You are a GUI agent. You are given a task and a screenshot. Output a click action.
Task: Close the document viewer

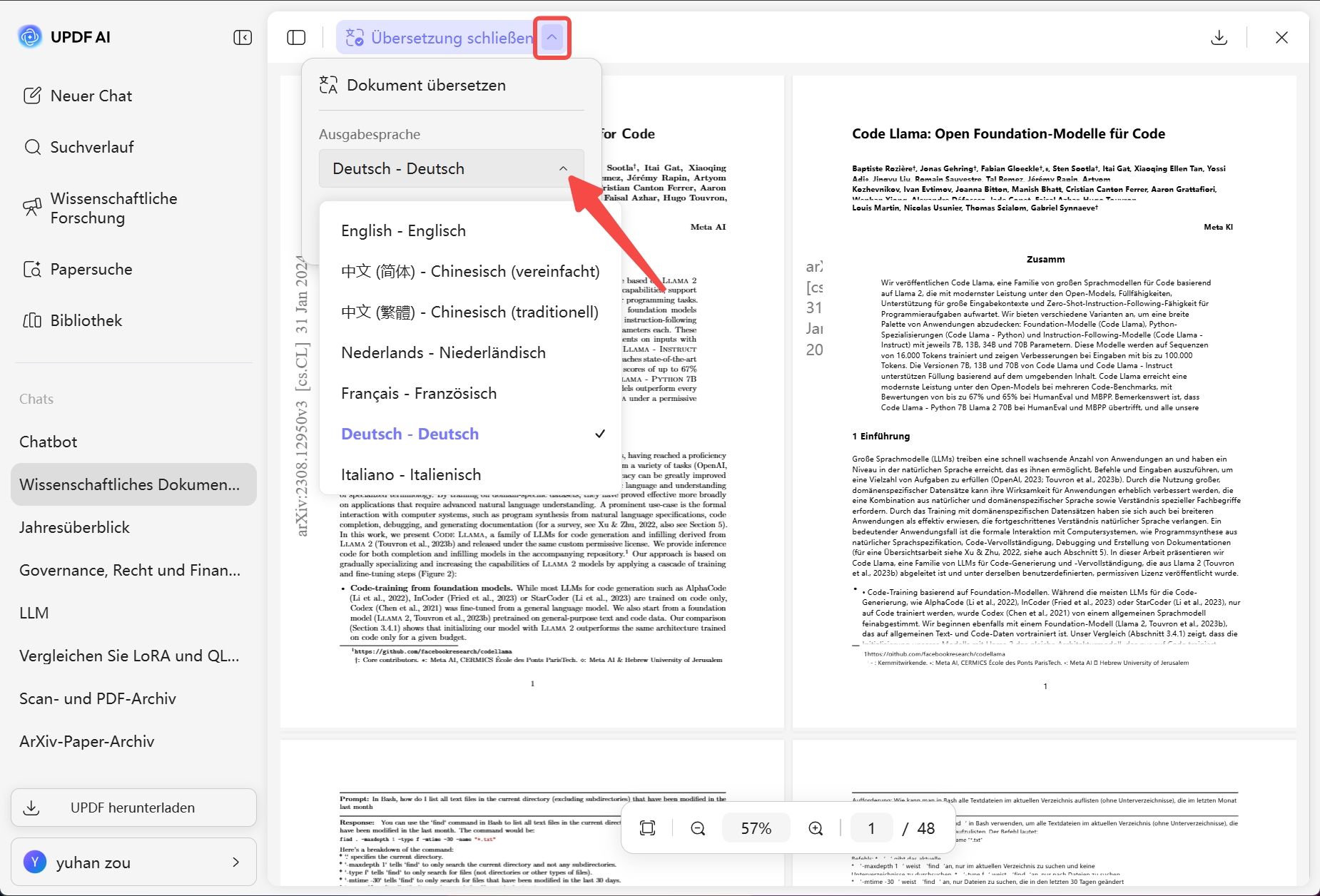pos(1281,37)
